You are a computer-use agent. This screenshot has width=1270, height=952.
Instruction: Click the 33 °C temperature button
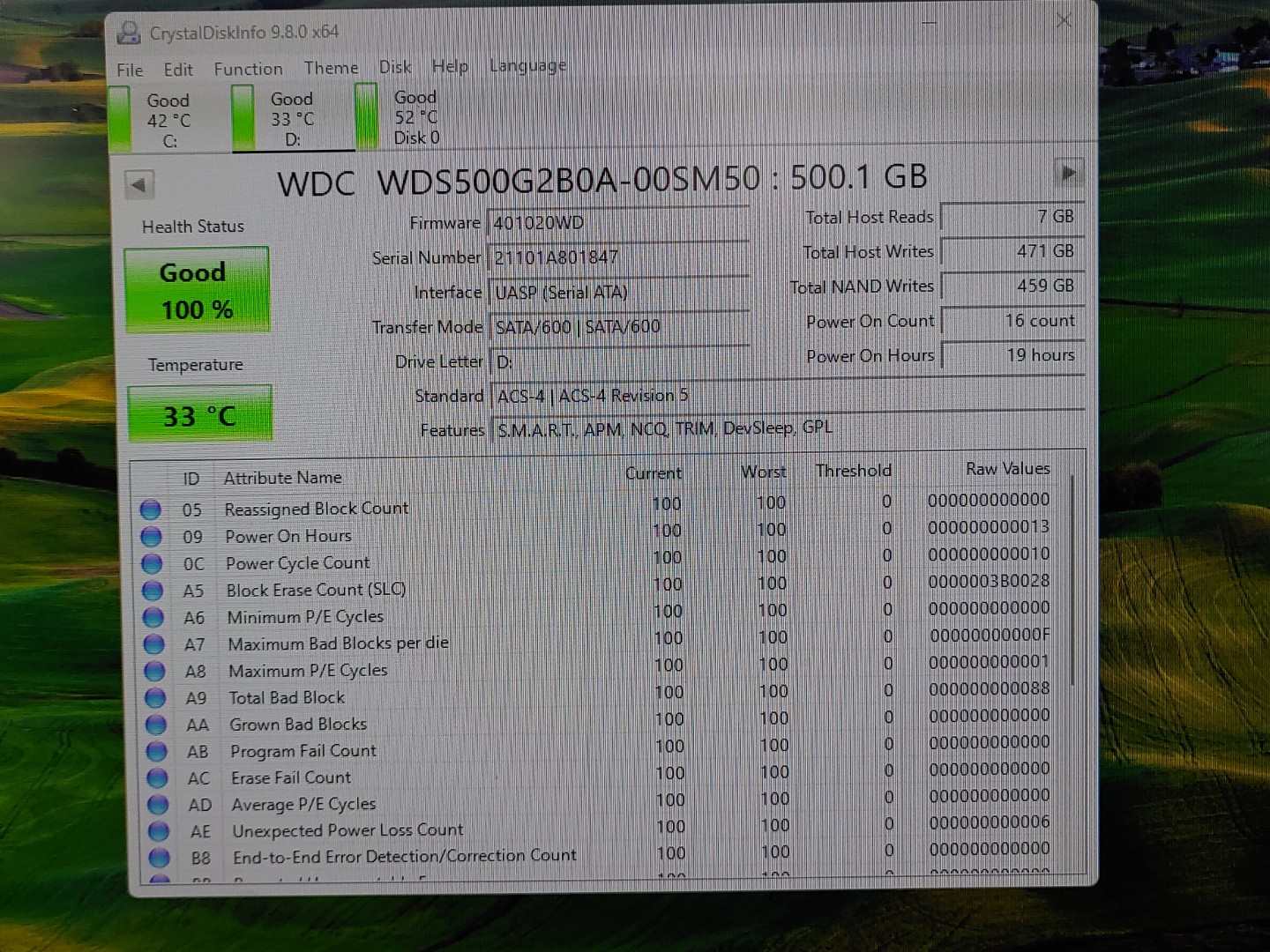tap(199, 414)
